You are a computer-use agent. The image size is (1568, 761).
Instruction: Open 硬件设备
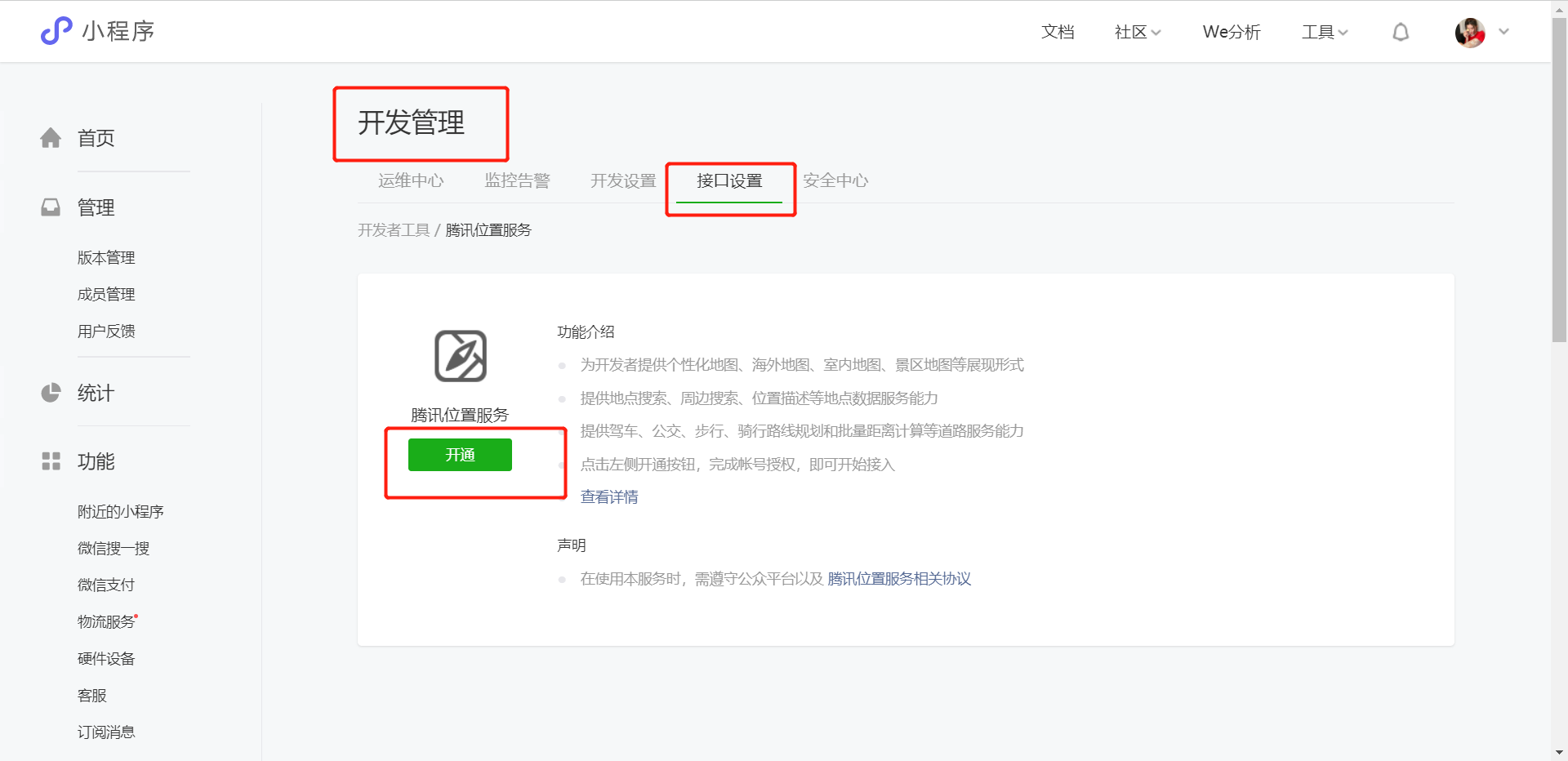106,659
